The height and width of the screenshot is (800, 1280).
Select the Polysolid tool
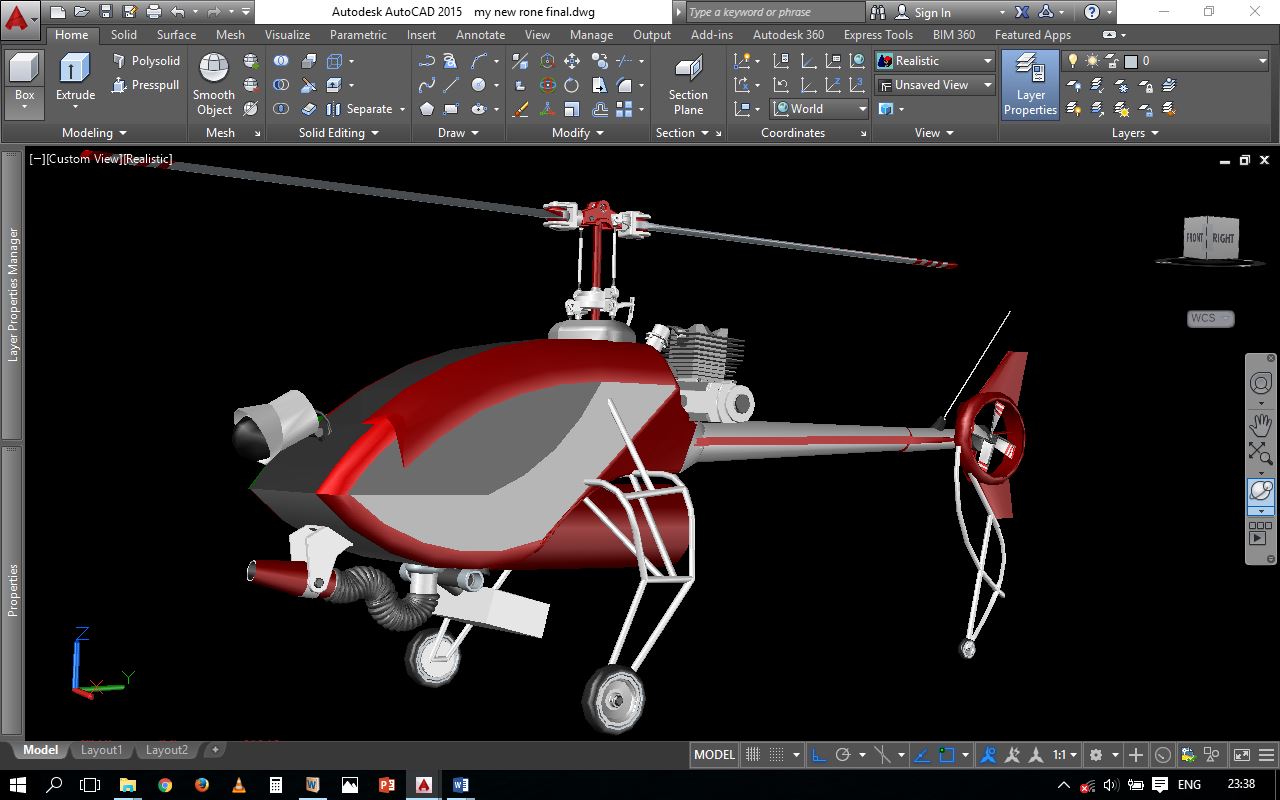[146, 61]
